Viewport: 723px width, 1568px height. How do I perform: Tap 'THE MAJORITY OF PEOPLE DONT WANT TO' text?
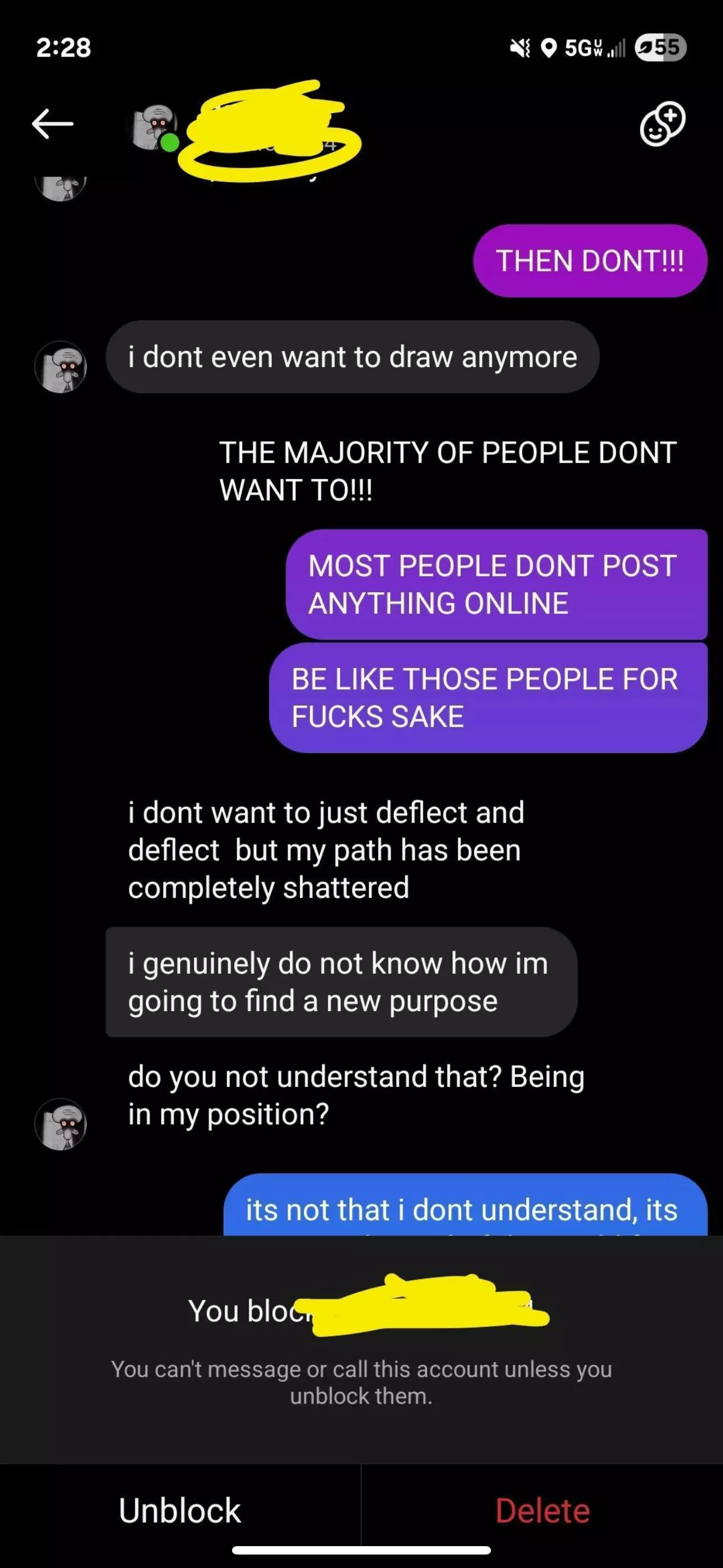(448, 471)
